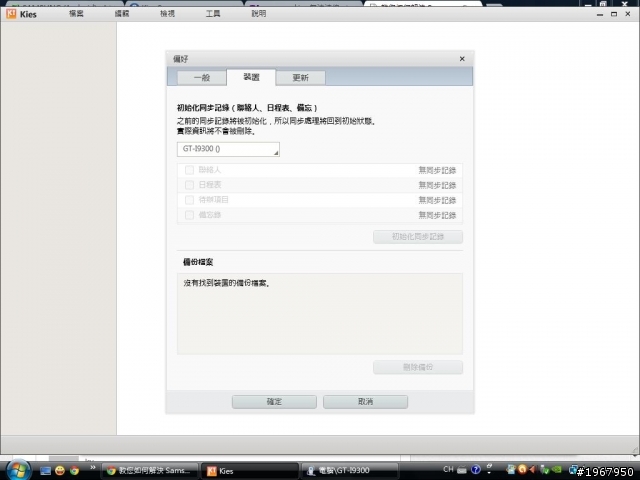This screenshot has width=640, height=480.
Task: Open the 檔案 menu in Kies
Action: coord(76,13)
